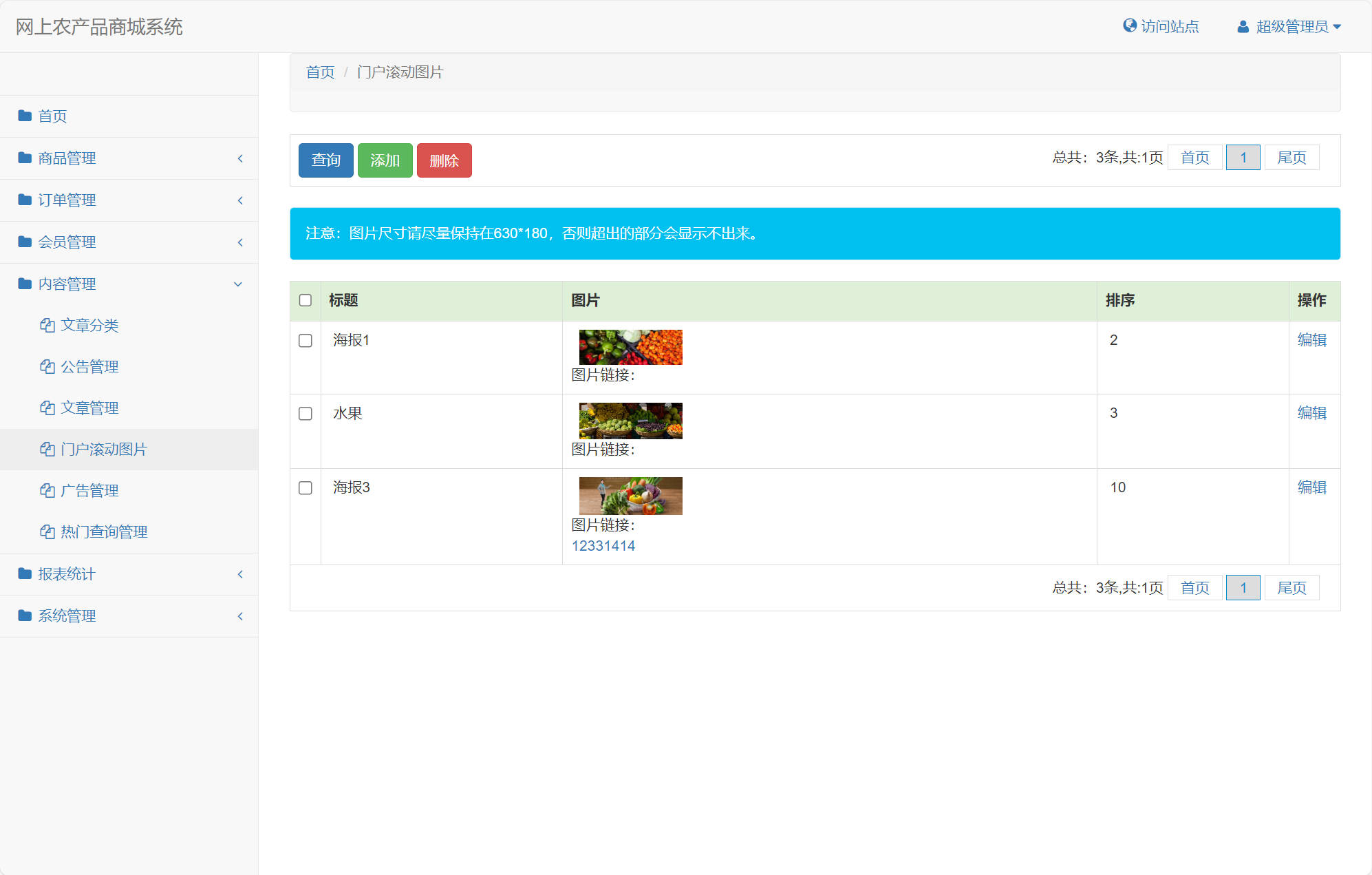Screen dimensions: 1372x875
Task: Click the 海报3 image thumbnail
Action: [x=630, y=495]
